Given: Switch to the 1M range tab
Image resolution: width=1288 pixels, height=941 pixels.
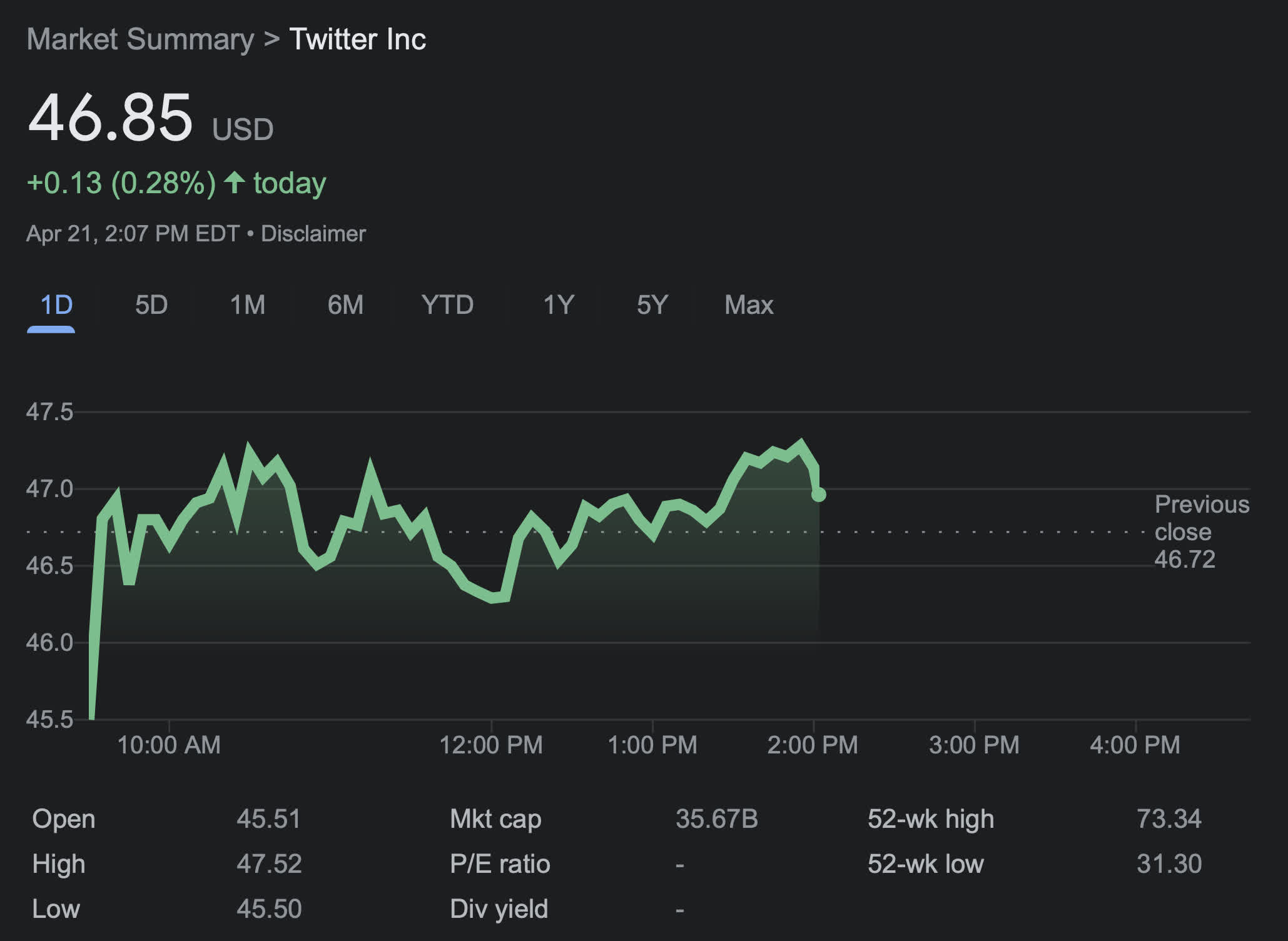Looking at the screenshot, I should tap(248, 305).
